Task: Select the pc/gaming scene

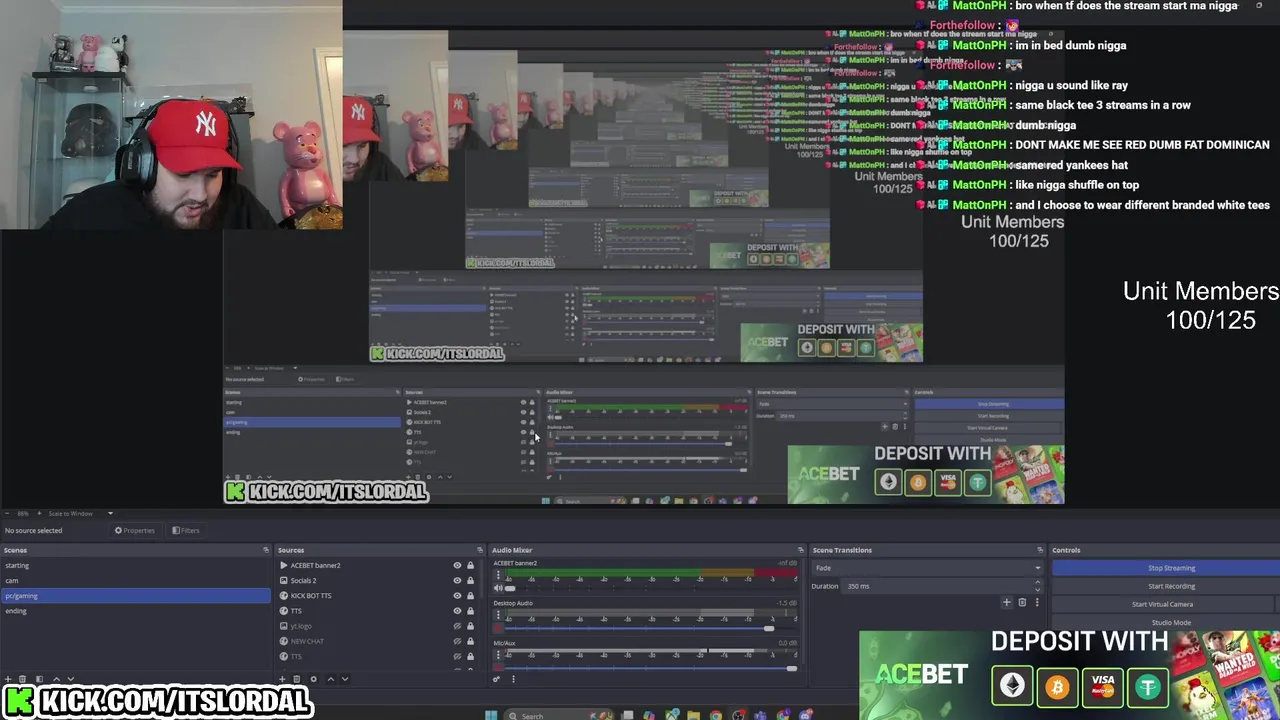Action: click(x=135, y=596)
